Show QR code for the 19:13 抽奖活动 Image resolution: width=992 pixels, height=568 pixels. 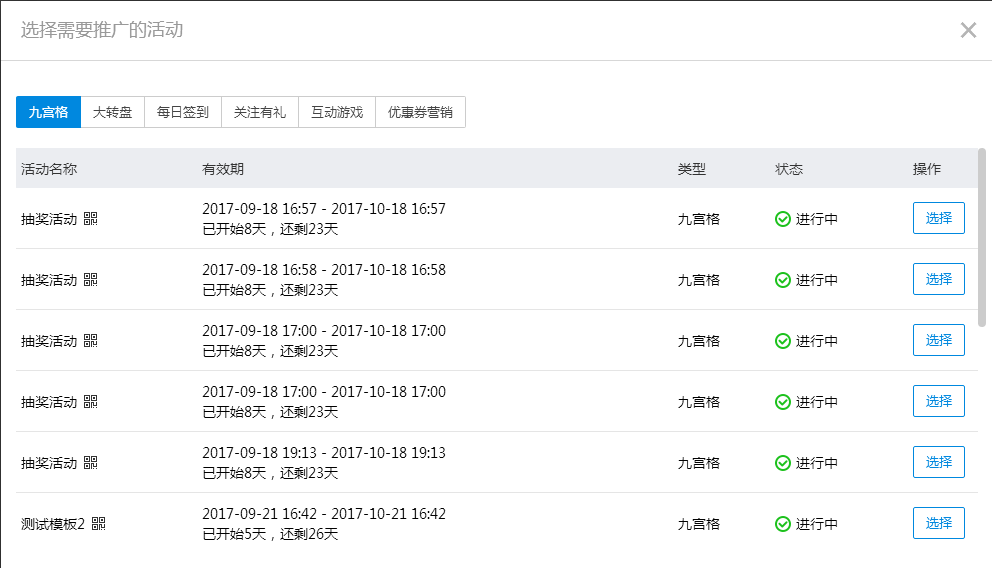pyautogui.click(x=91, y=463)
